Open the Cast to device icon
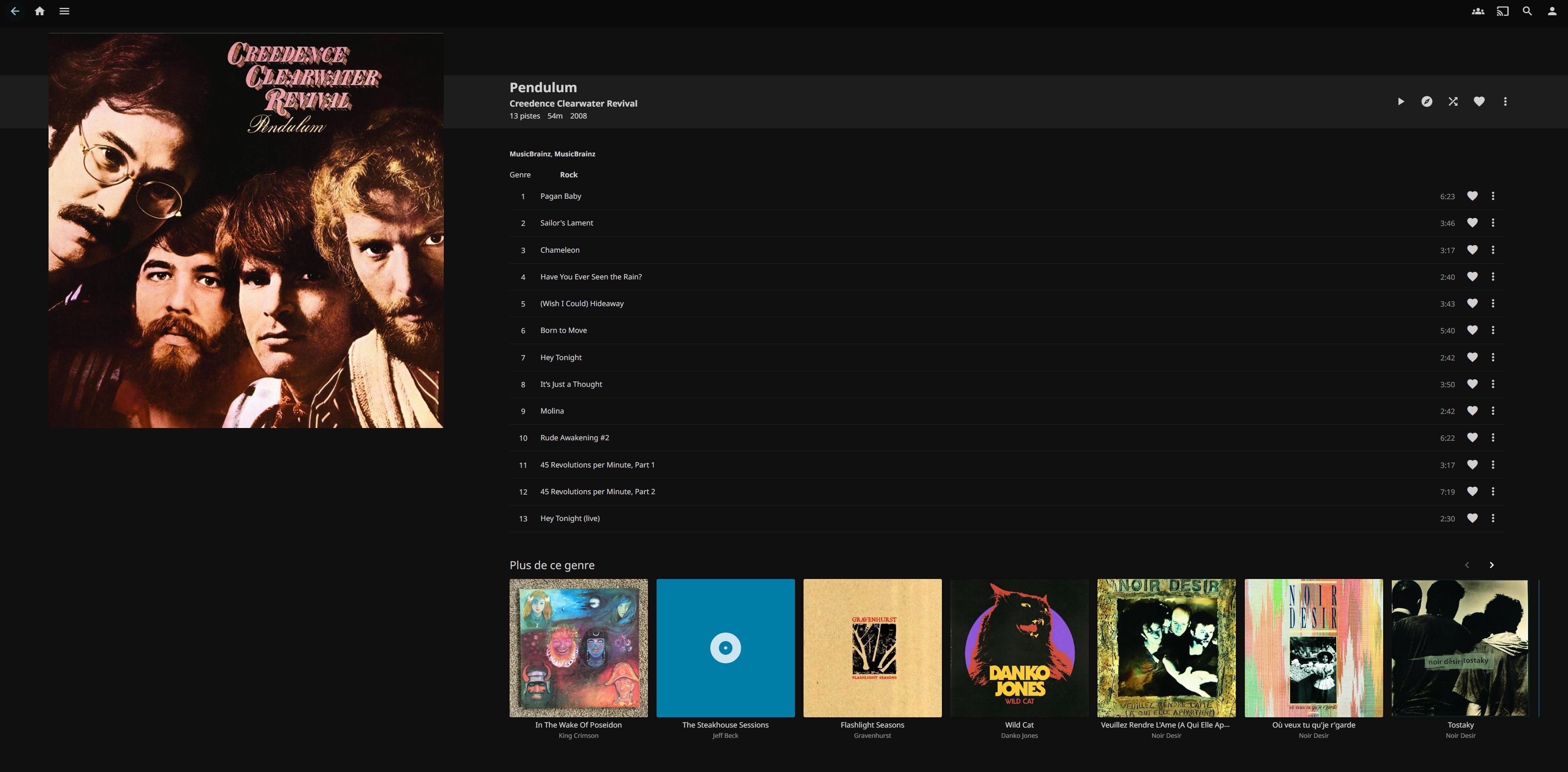Screen dimensions: 1568x772 [1503, 11]
